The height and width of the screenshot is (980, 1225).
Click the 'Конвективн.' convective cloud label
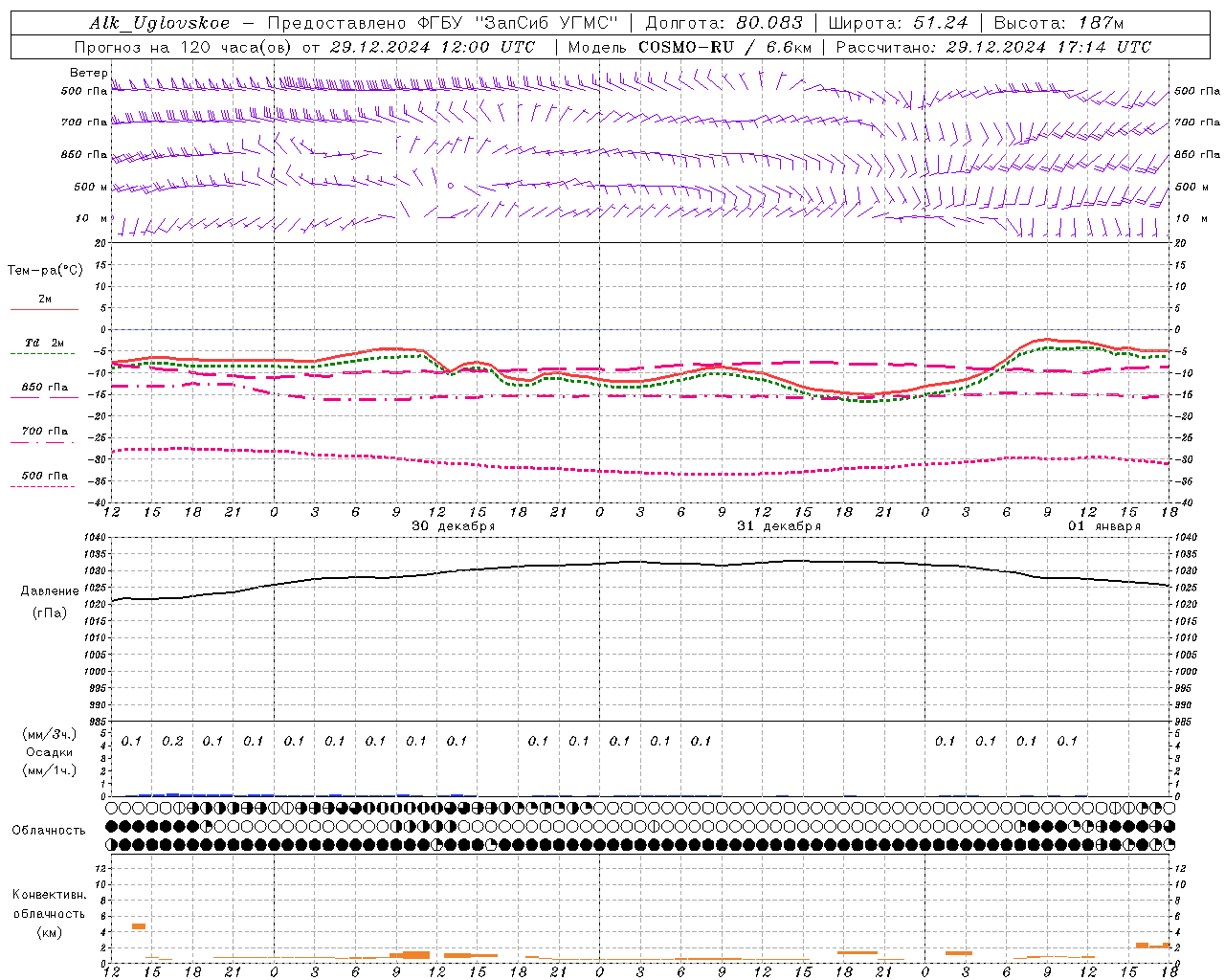point(49,895)
